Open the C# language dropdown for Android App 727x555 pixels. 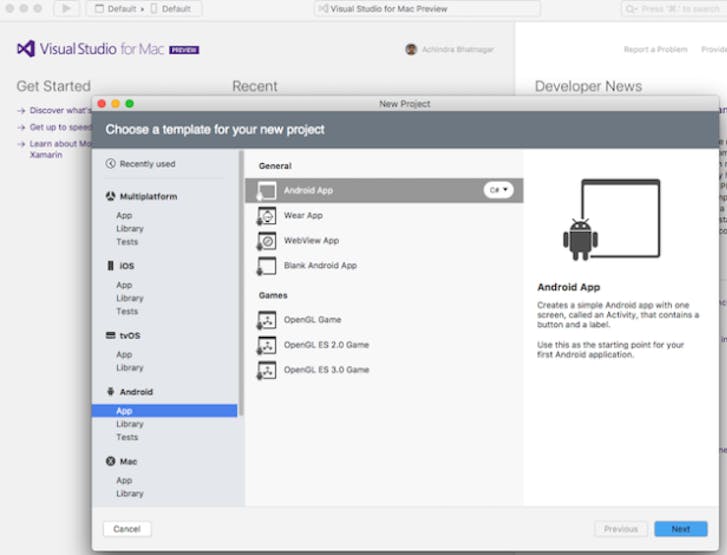[x=498, y=190]
